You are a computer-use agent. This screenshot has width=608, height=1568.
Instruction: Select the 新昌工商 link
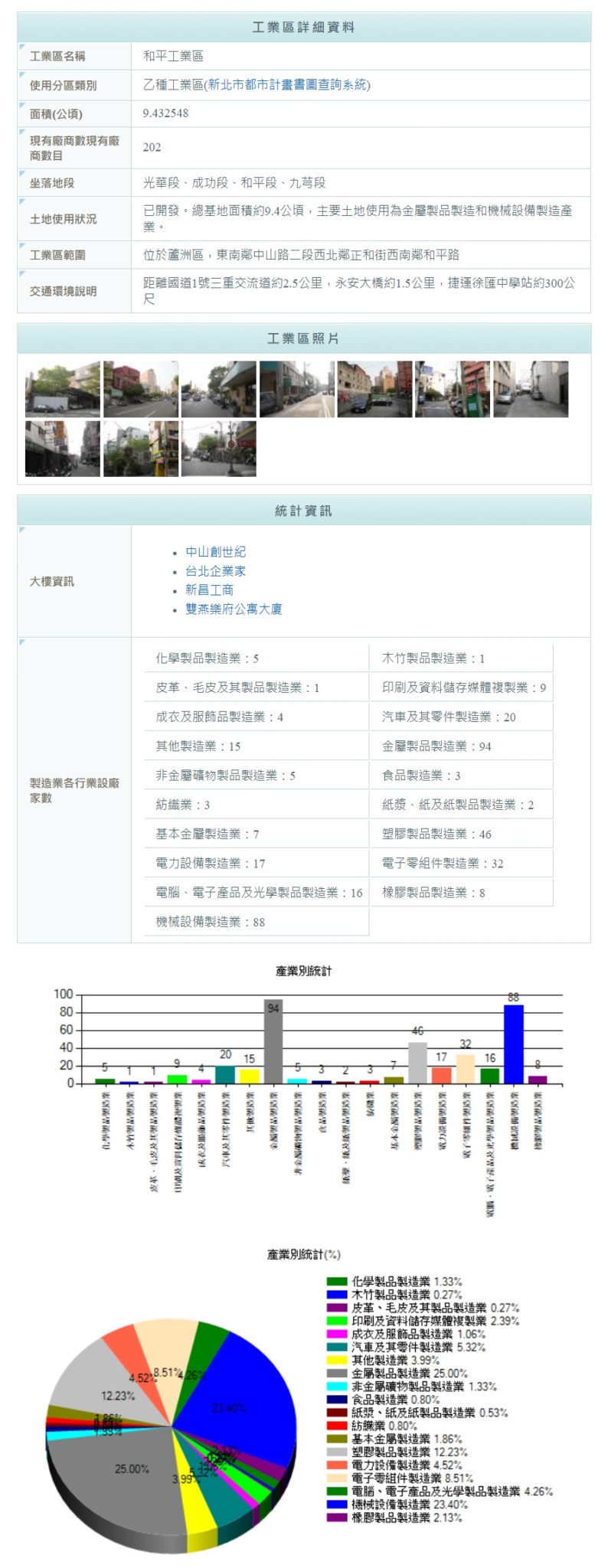(x=209, y=590)
